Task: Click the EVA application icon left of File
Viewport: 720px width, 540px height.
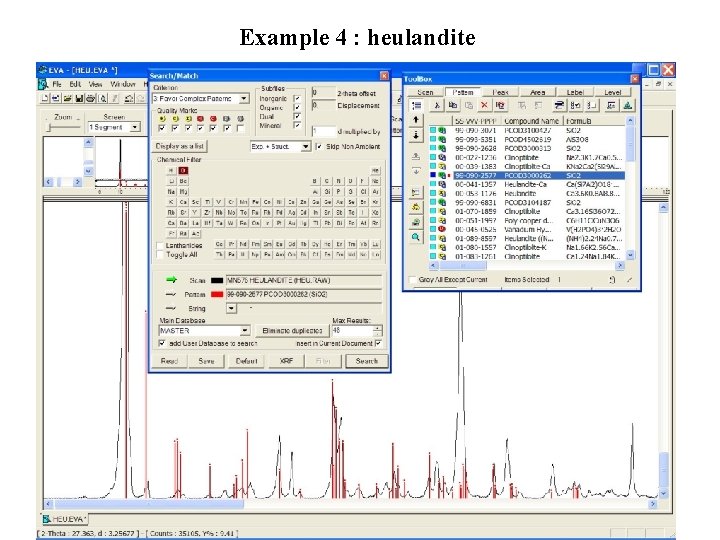Action: pos(43,84)
